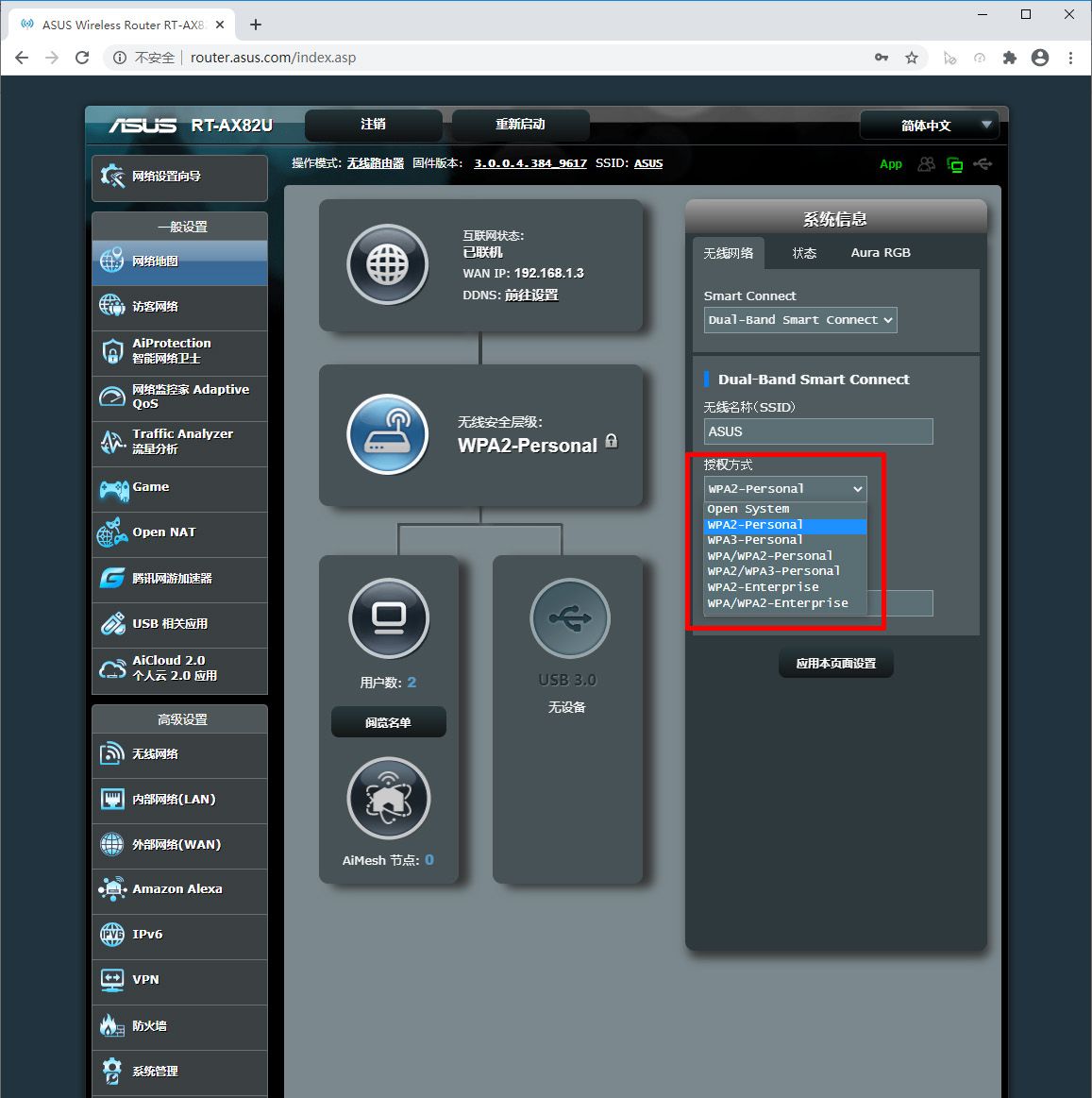
Task: Open the firmware version link
Action: (x=529, y=163)
